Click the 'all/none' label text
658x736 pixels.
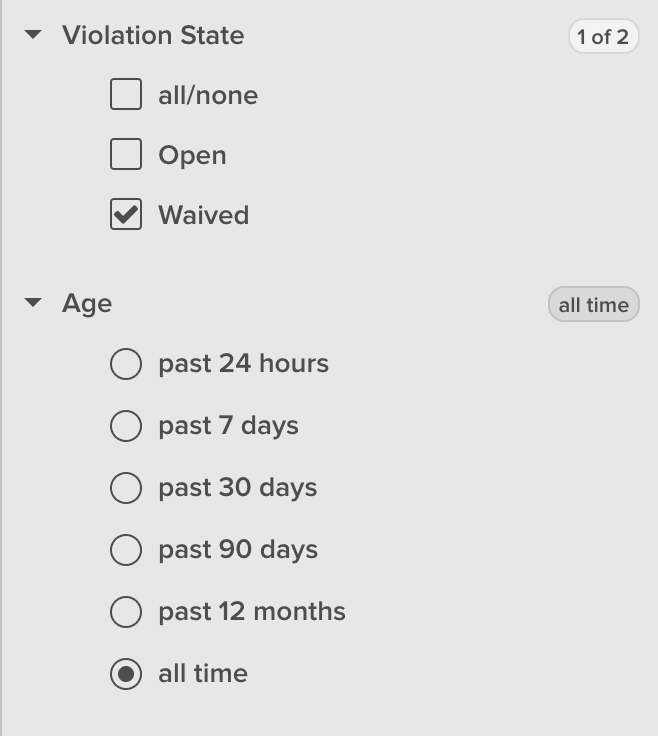point(208,95)
